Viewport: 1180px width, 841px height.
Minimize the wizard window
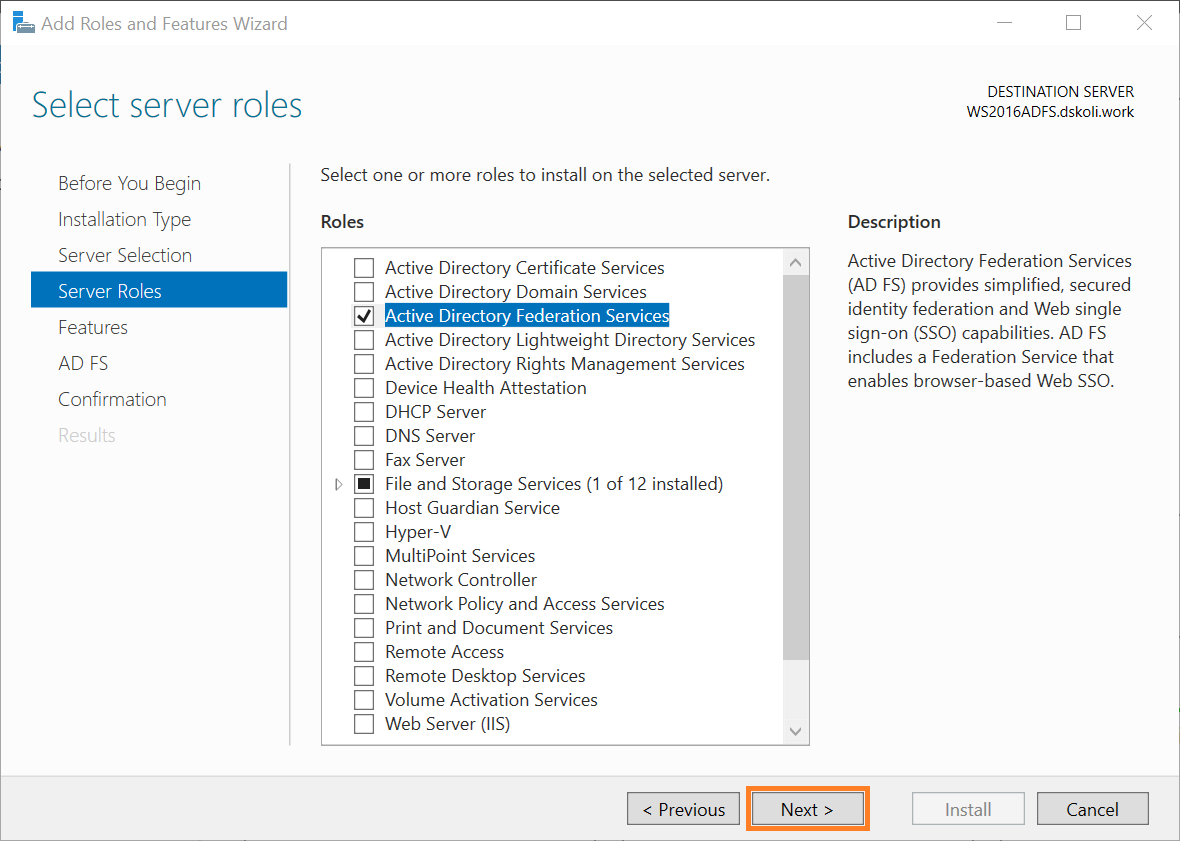[x=1005, y=23]
